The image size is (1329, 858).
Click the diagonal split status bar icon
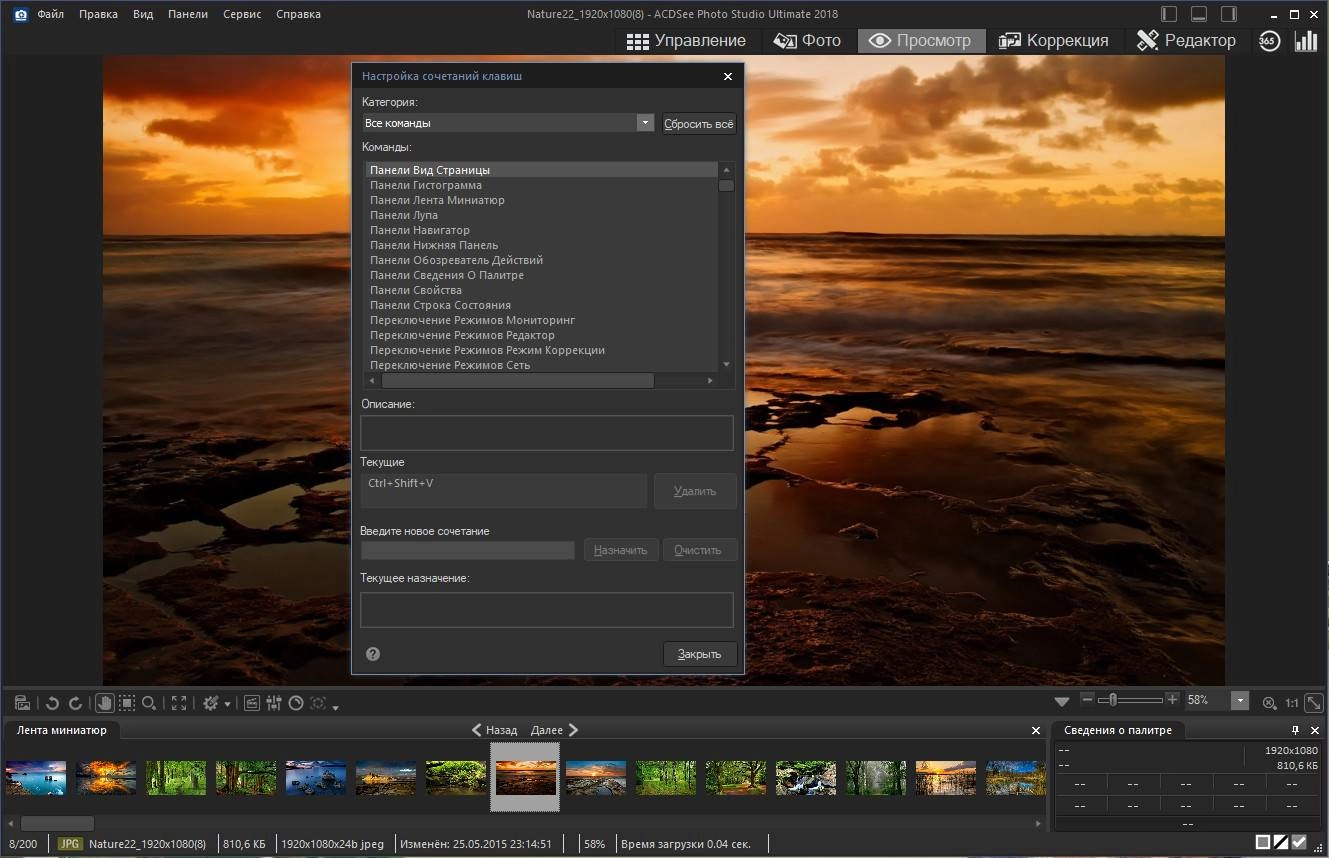click(x=1281, y=842)
